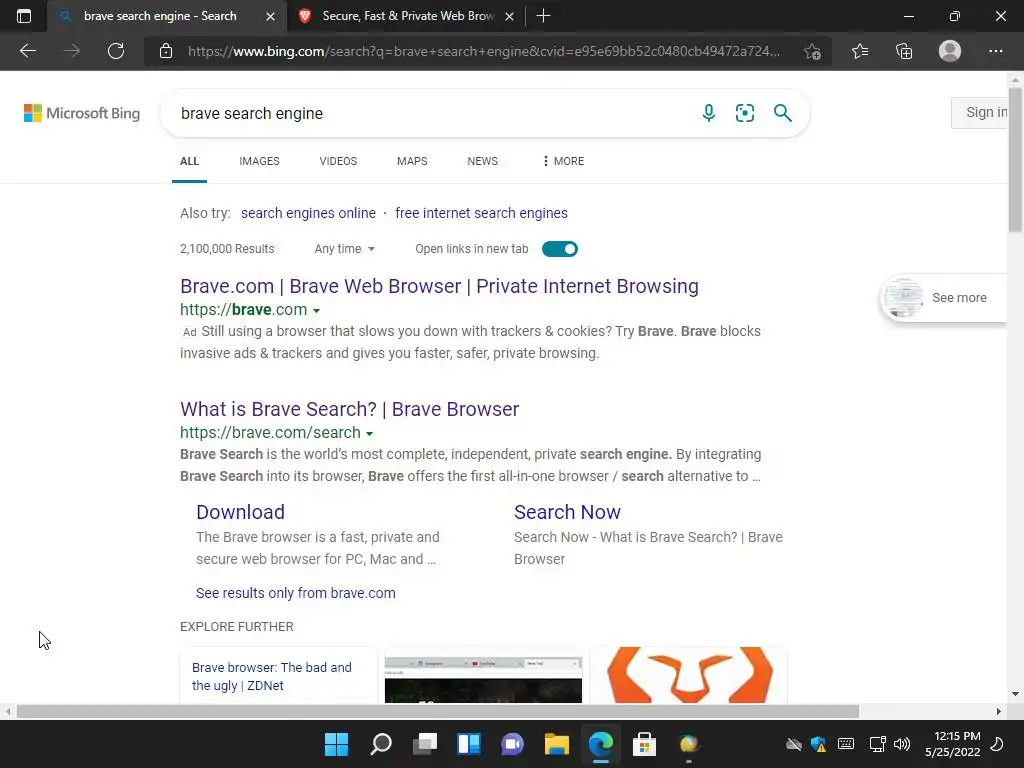This screenshot has width=1024, height=768.
Task: Search using voice microphone icon
Action: tap(709, 113)
